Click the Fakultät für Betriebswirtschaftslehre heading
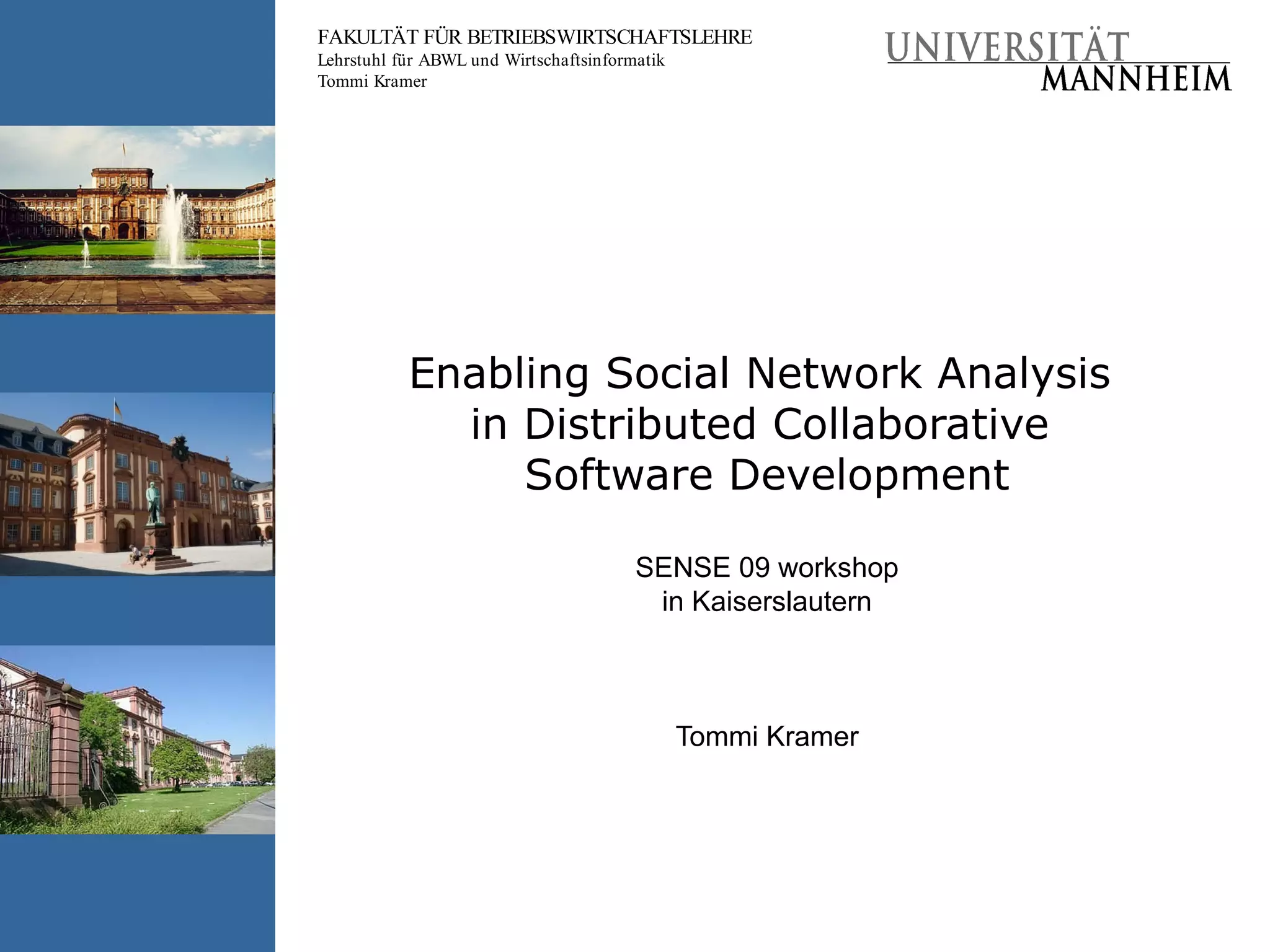The height and width of the screenshot is (952, 1270). coord(534,37)
